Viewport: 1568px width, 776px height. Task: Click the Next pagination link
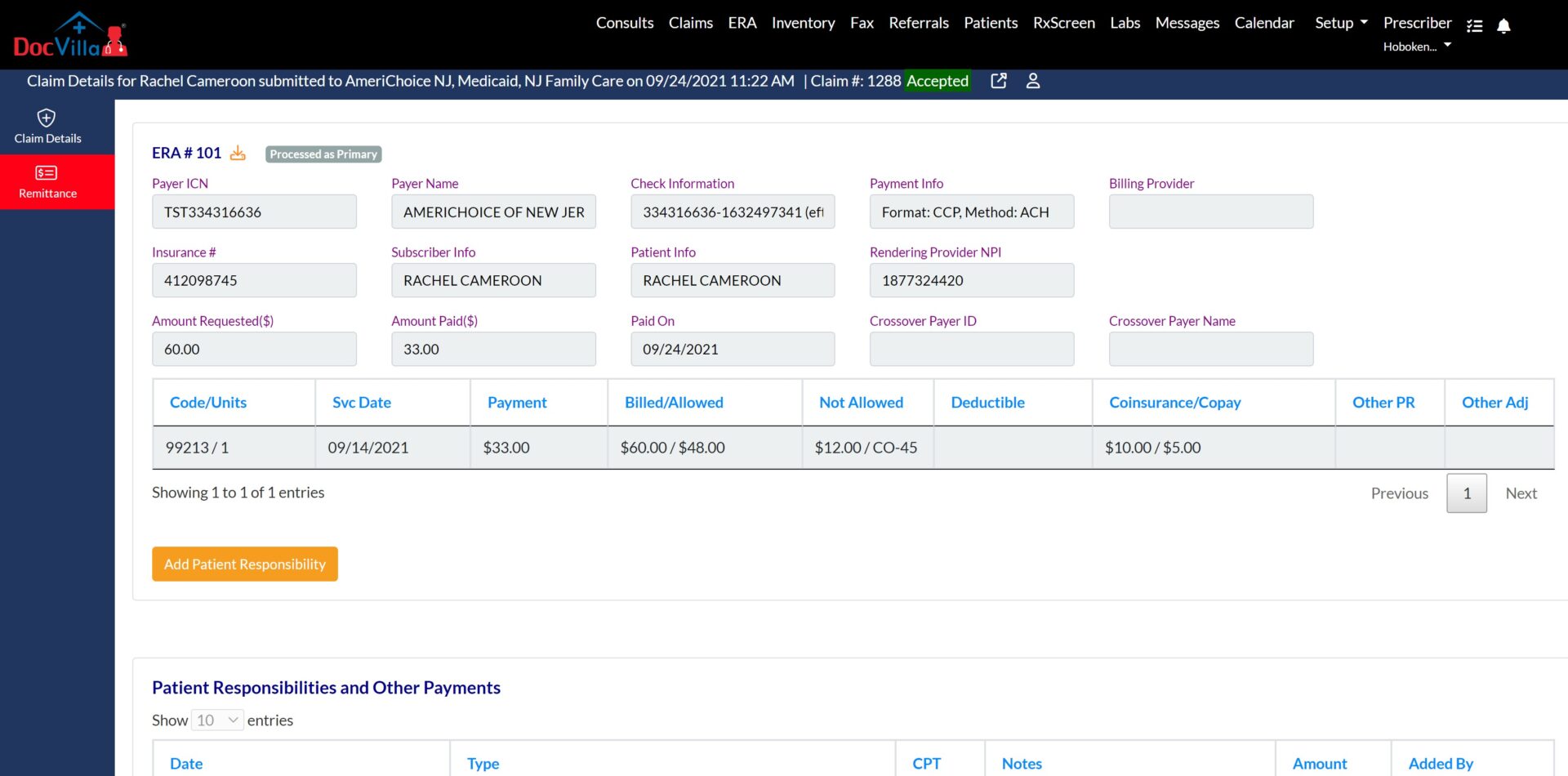(x=1521, y=493)
